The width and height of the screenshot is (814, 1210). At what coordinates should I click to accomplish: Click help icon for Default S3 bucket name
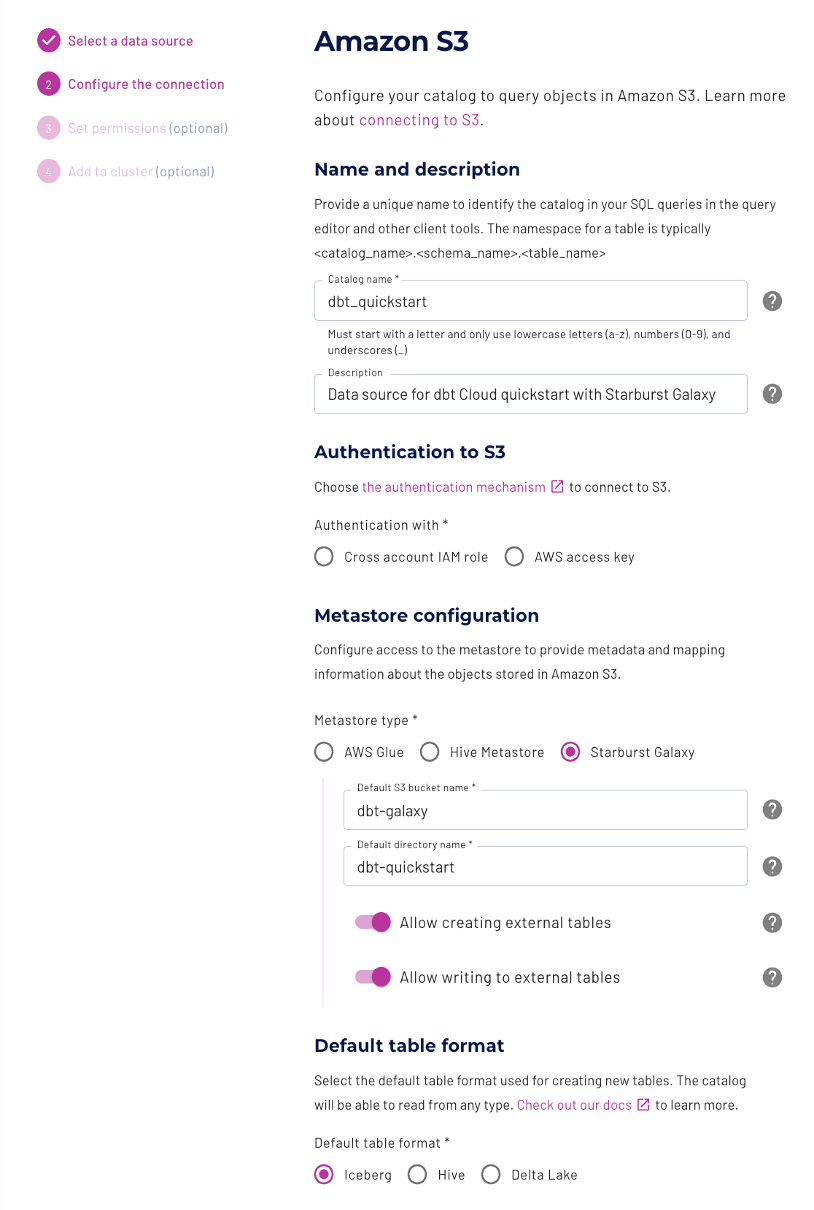[x=771, y=809]
